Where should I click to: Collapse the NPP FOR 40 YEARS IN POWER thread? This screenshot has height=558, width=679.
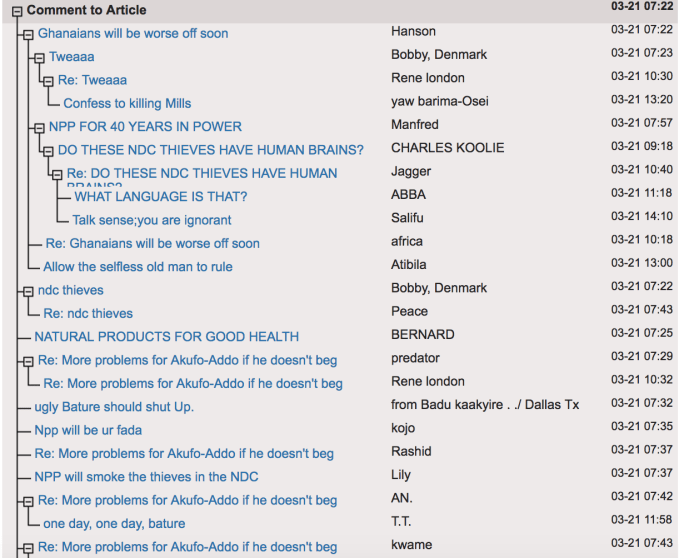pos(39,127)
